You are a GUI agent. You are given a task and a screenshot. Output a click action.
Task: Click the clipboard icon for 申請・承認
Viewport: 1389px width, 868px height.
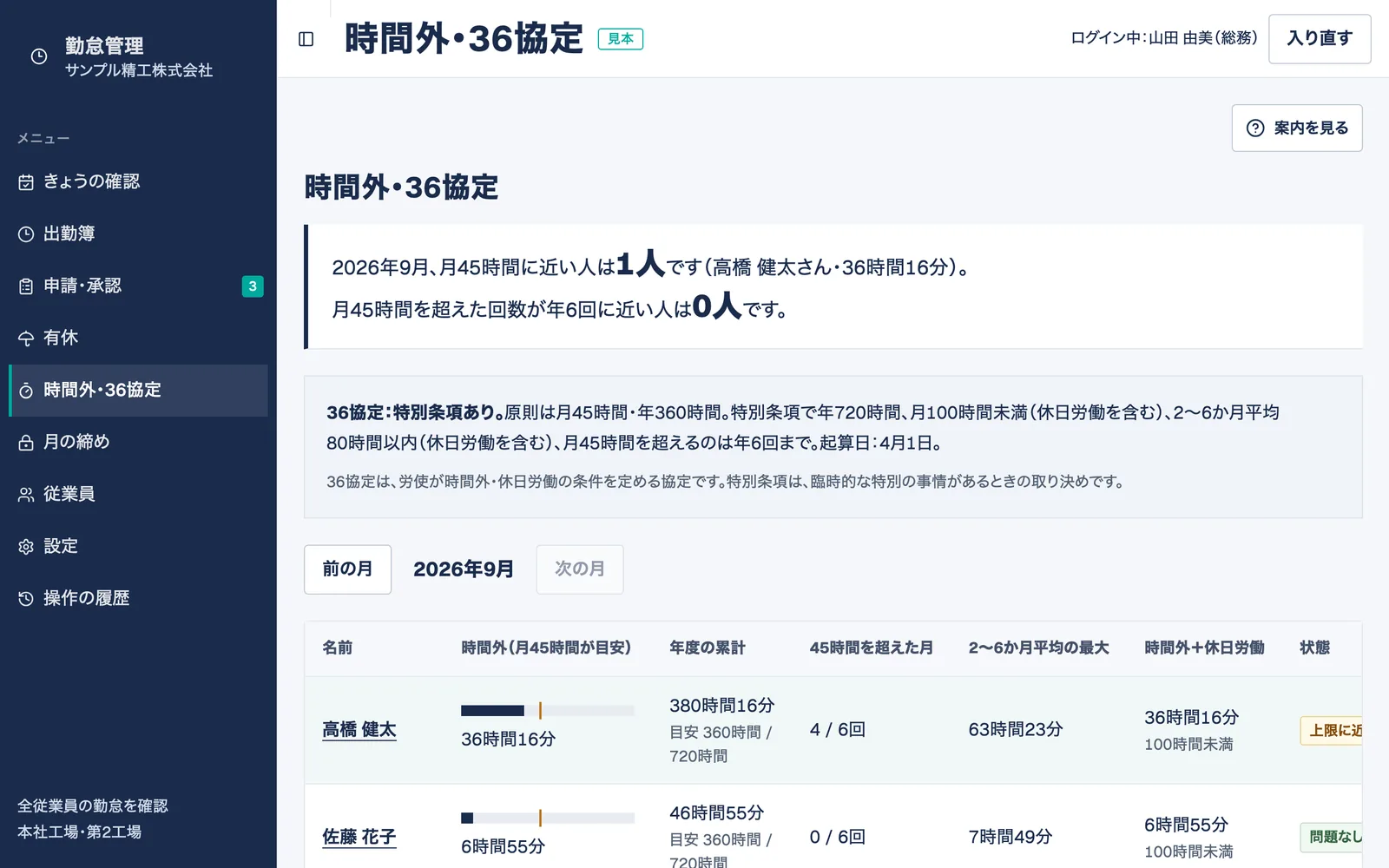[x=26, y=286]
